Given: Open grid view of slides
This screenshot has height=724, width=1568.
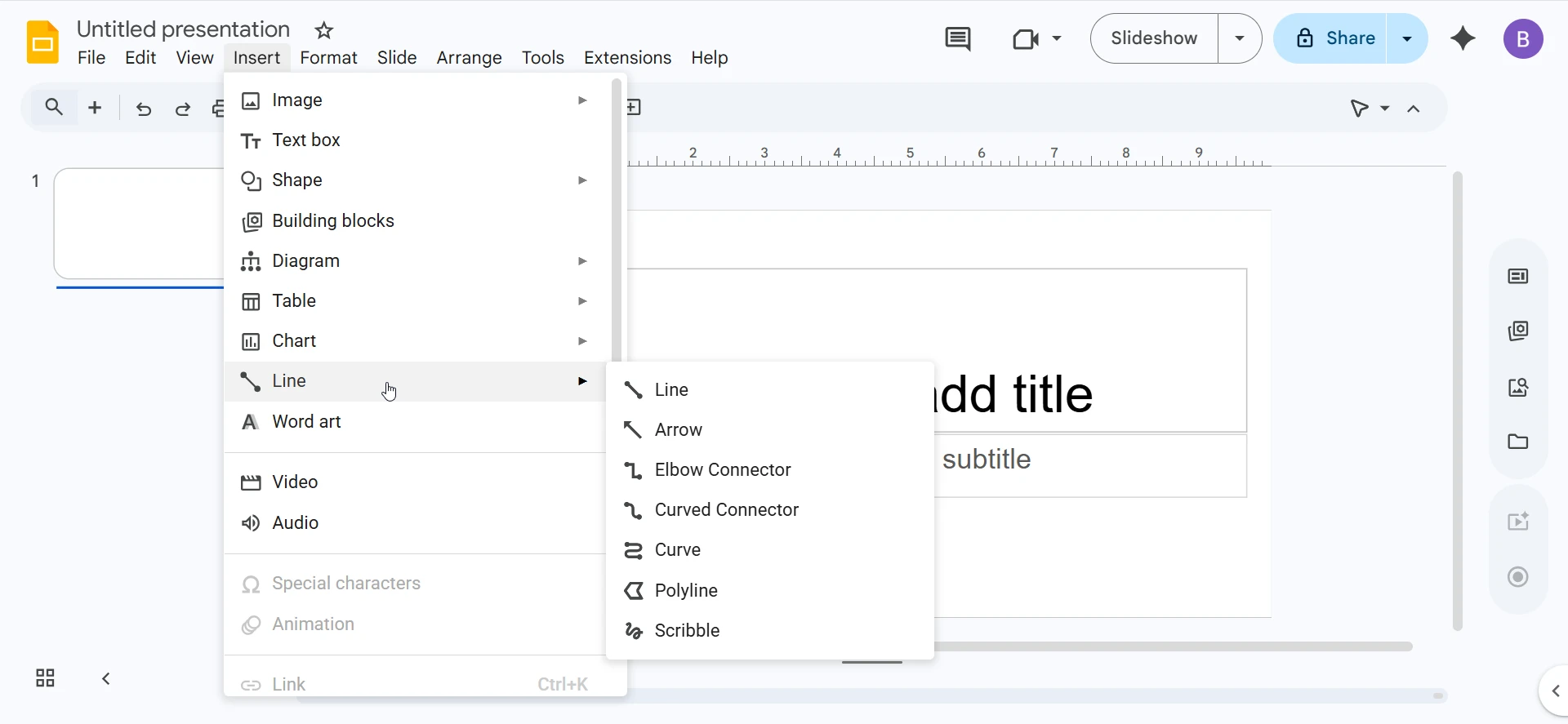Looking at the screenshot, I should coord(45,678).
